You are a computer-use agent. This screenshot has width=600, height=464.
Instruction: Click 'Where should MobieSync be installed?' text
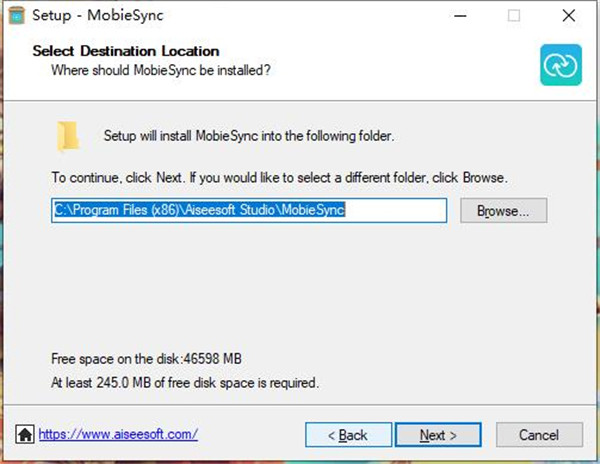click(x=161, y=71)
